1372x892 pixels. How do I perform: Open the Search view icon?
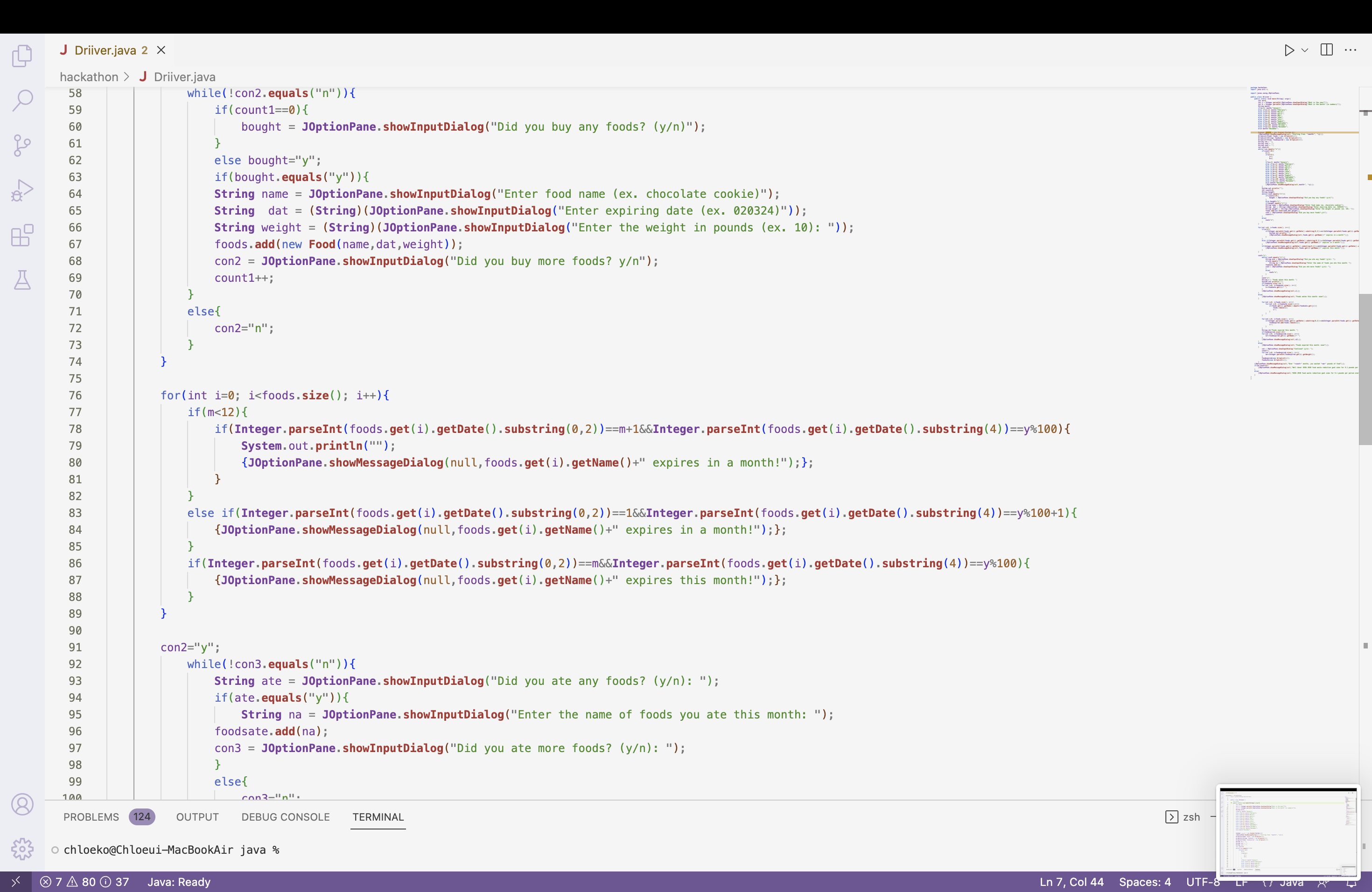click(x=22, y=100)
